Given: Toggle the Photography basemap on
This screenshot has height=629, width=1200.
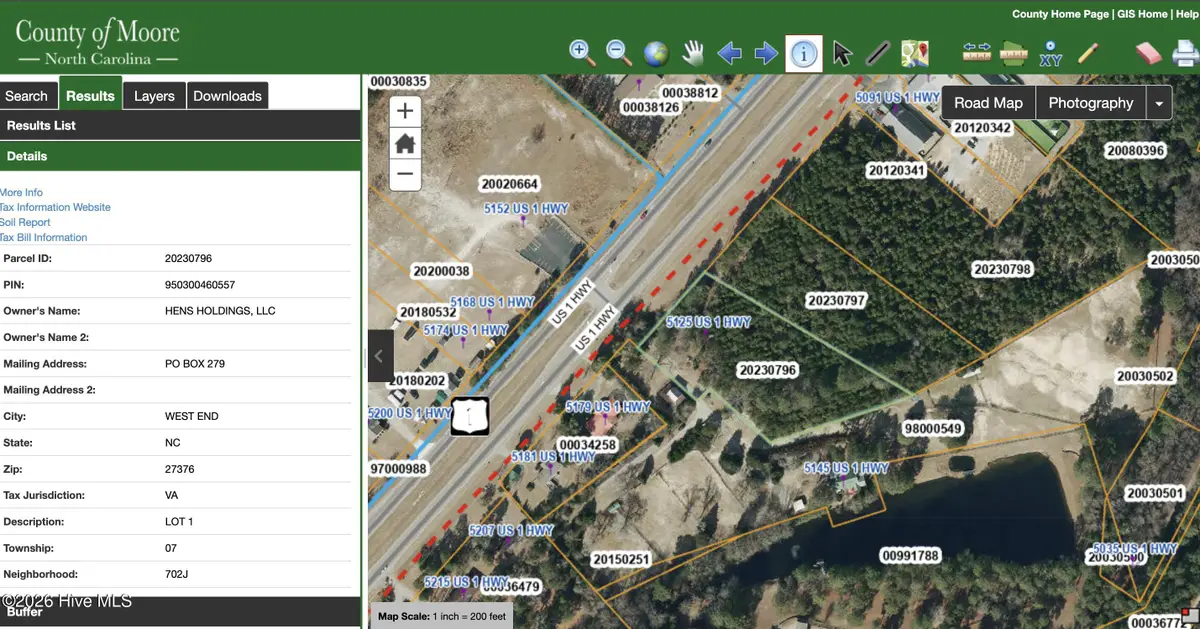Looking at the screenshot, I should (1090, 102).
